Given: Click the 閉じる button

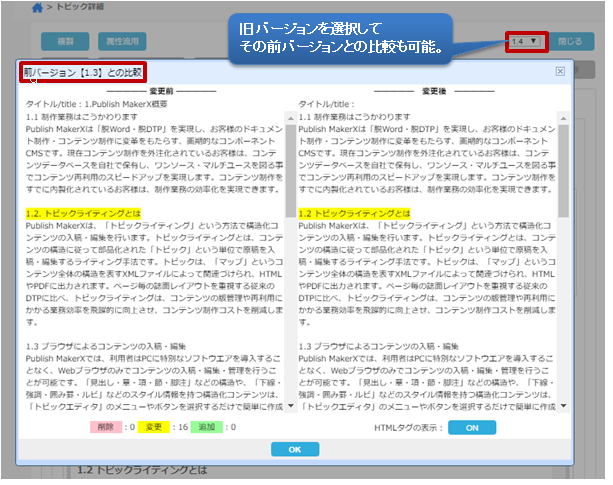Looking at the screenshot, I should tap(570, 41).
